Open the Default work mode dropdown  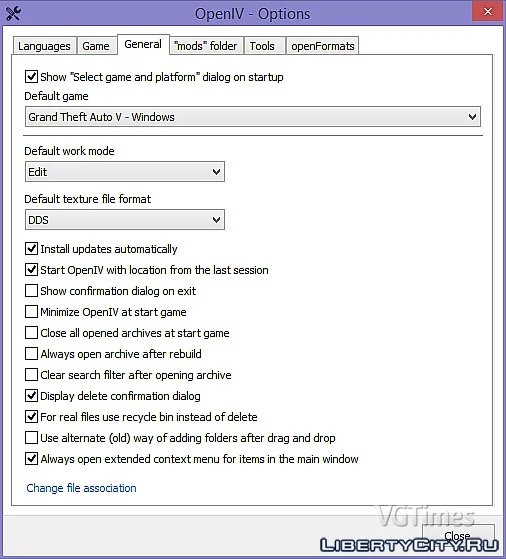tap(125, 171)
